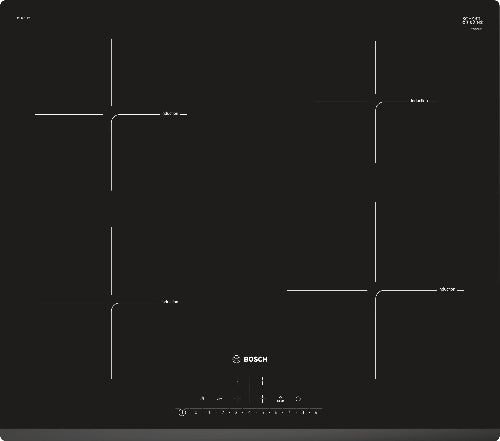
Task: Tap the Bosch logo above the controls
Action: (250, 359)
